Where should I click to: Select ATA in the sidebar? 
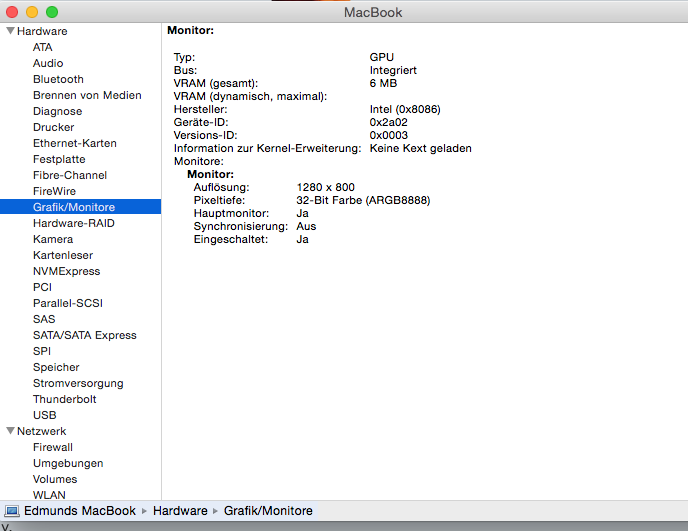click(43, 47)
